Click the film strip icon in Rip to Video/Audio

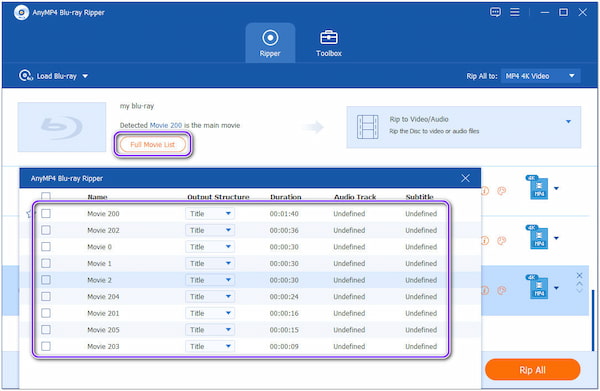pos(367,127)
